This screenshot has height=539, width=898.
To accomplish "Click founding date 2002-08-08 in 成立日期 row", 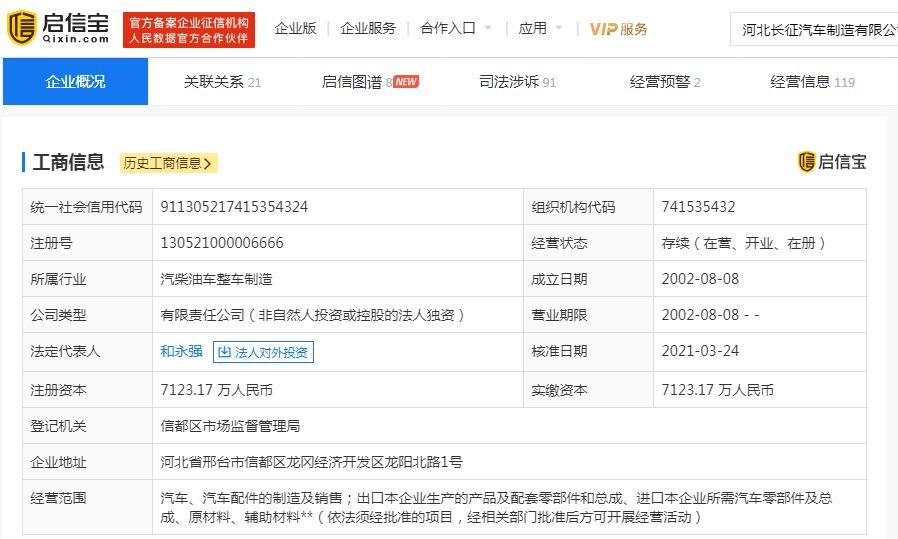I will pos(700,279).
